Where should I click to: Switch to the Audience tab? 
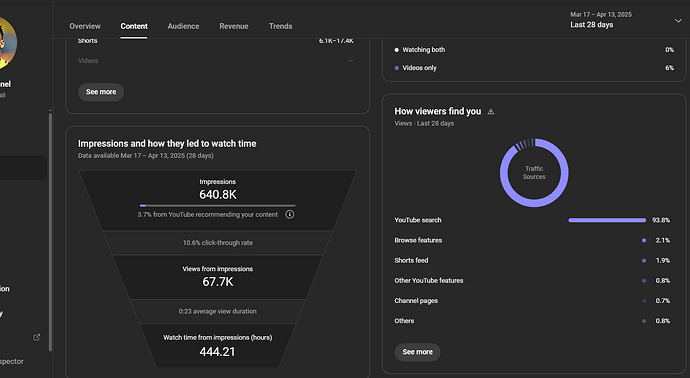[183, 26]
